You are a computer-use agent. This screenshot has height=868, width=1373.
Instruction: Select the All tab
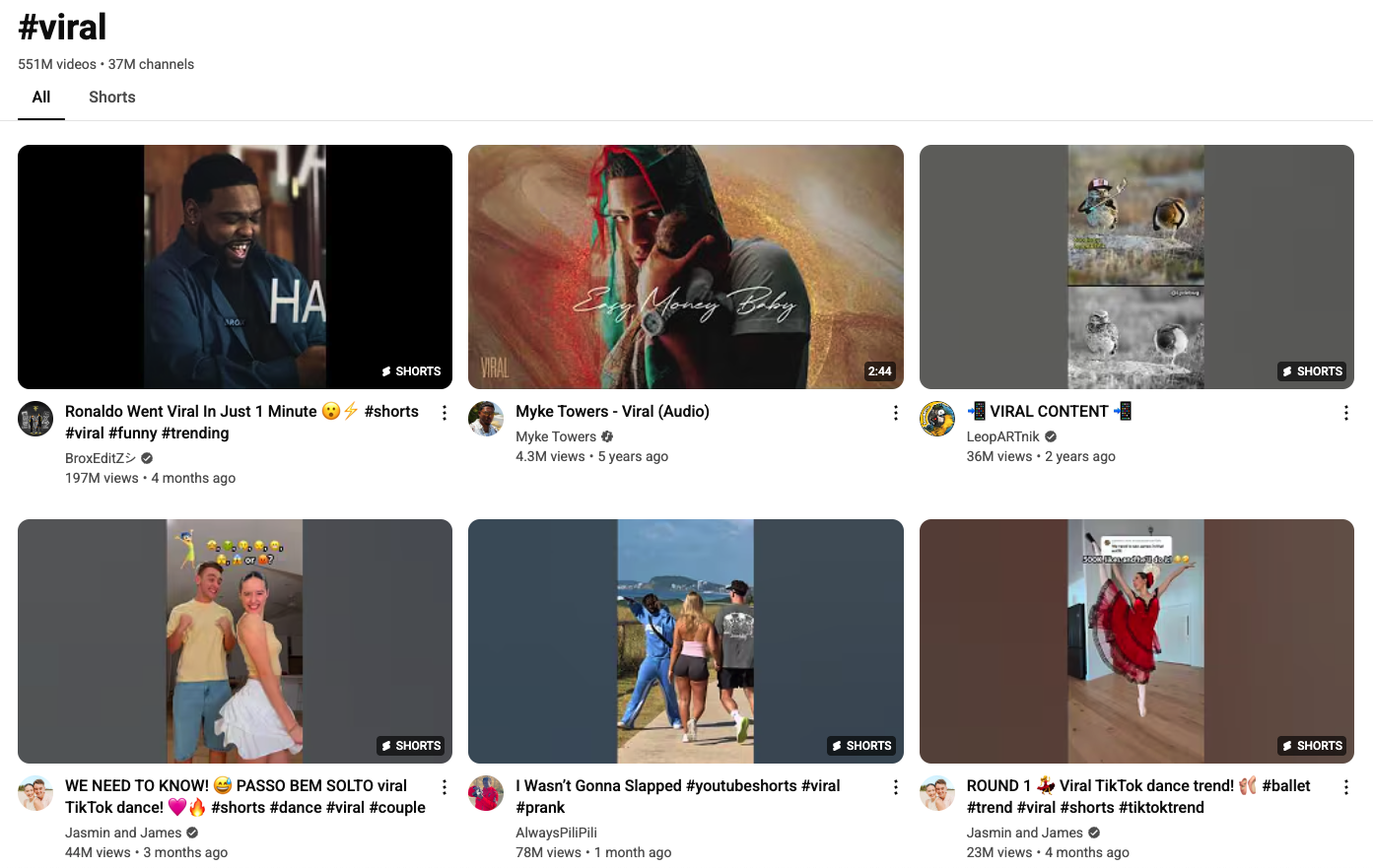(41, 98)
